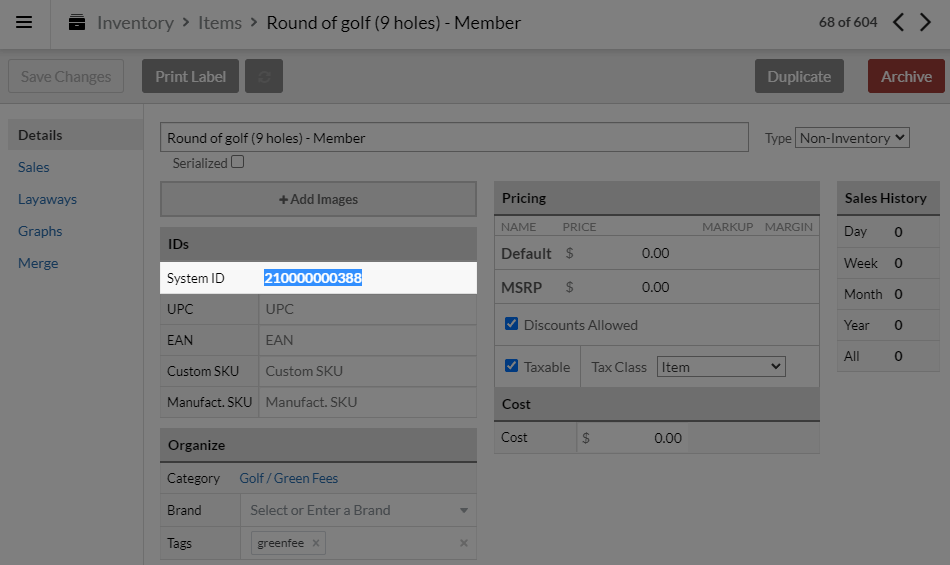Viewport: 950px width, 565px height.
Task: Go to next item arrow
Action: (925, 22)
